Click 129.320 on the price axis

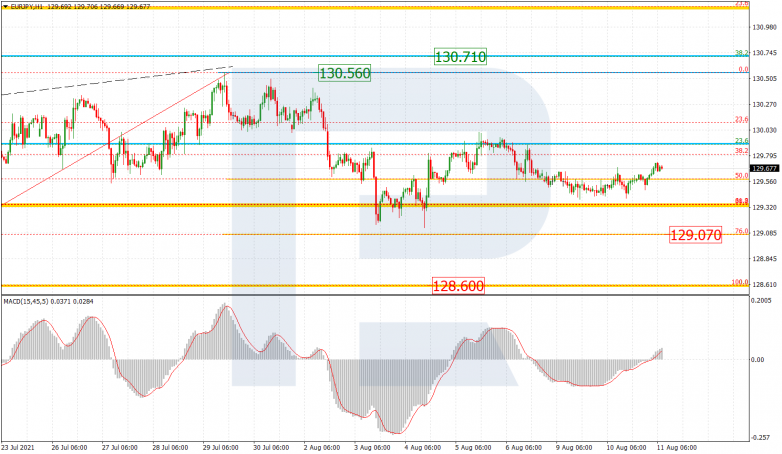(764, 207)
